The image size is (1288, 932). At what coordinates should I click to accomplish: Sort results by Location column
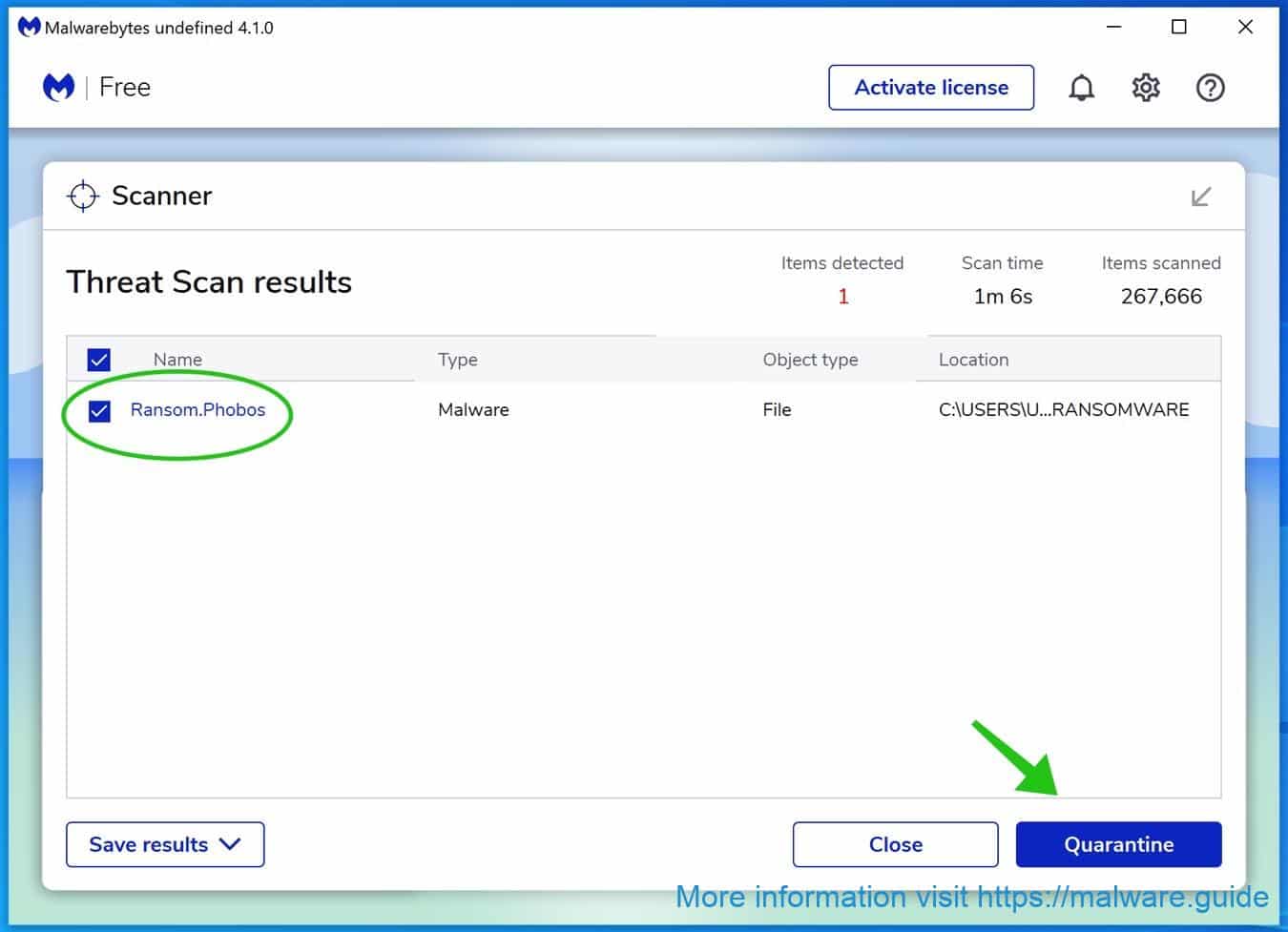pyautogui.click(x=973, y=360)
